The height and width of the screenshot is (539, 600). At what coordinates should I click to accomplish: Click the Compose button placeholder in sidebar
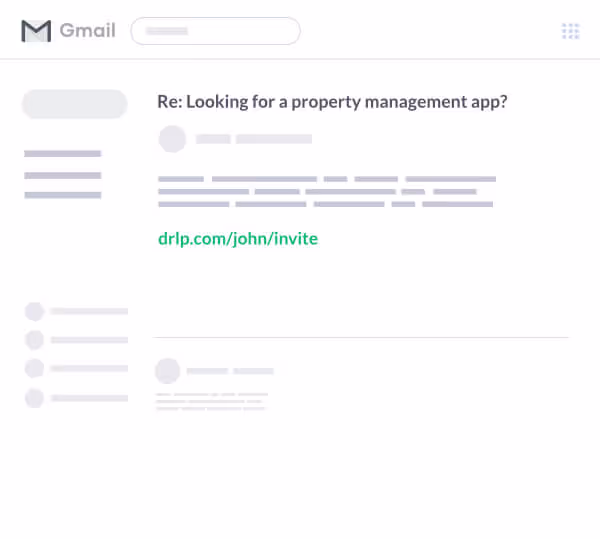pos(75,104)
